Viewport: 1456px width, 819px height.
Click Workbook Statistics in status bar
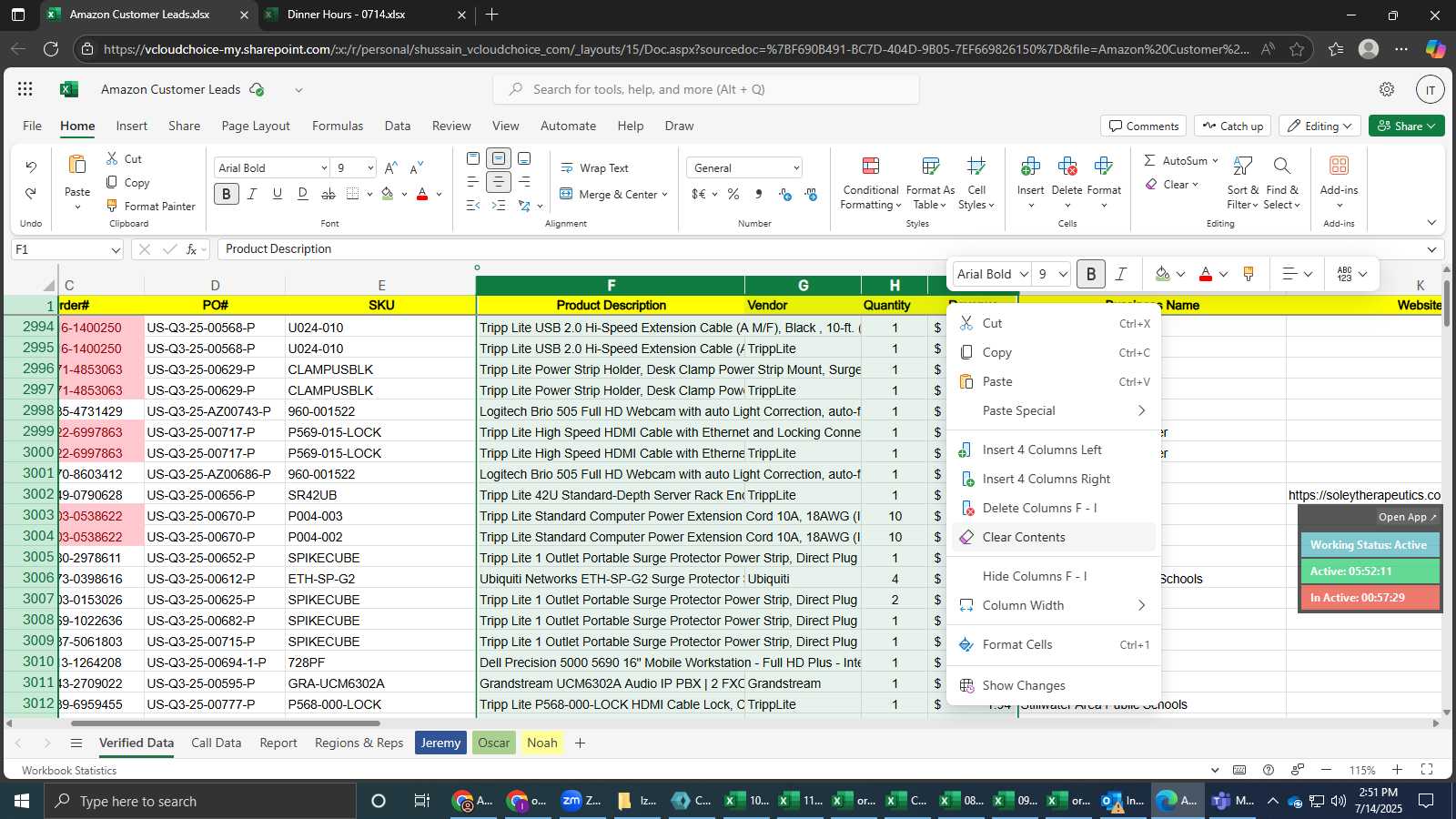pos(69,770)
